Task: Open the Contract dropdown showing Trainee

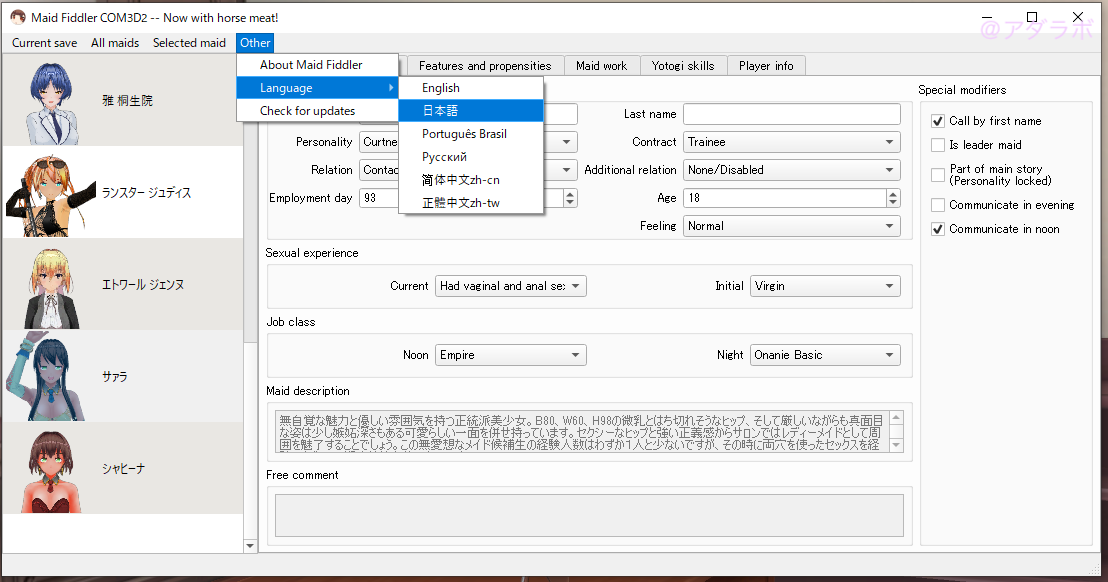Action: click(791, 142)
